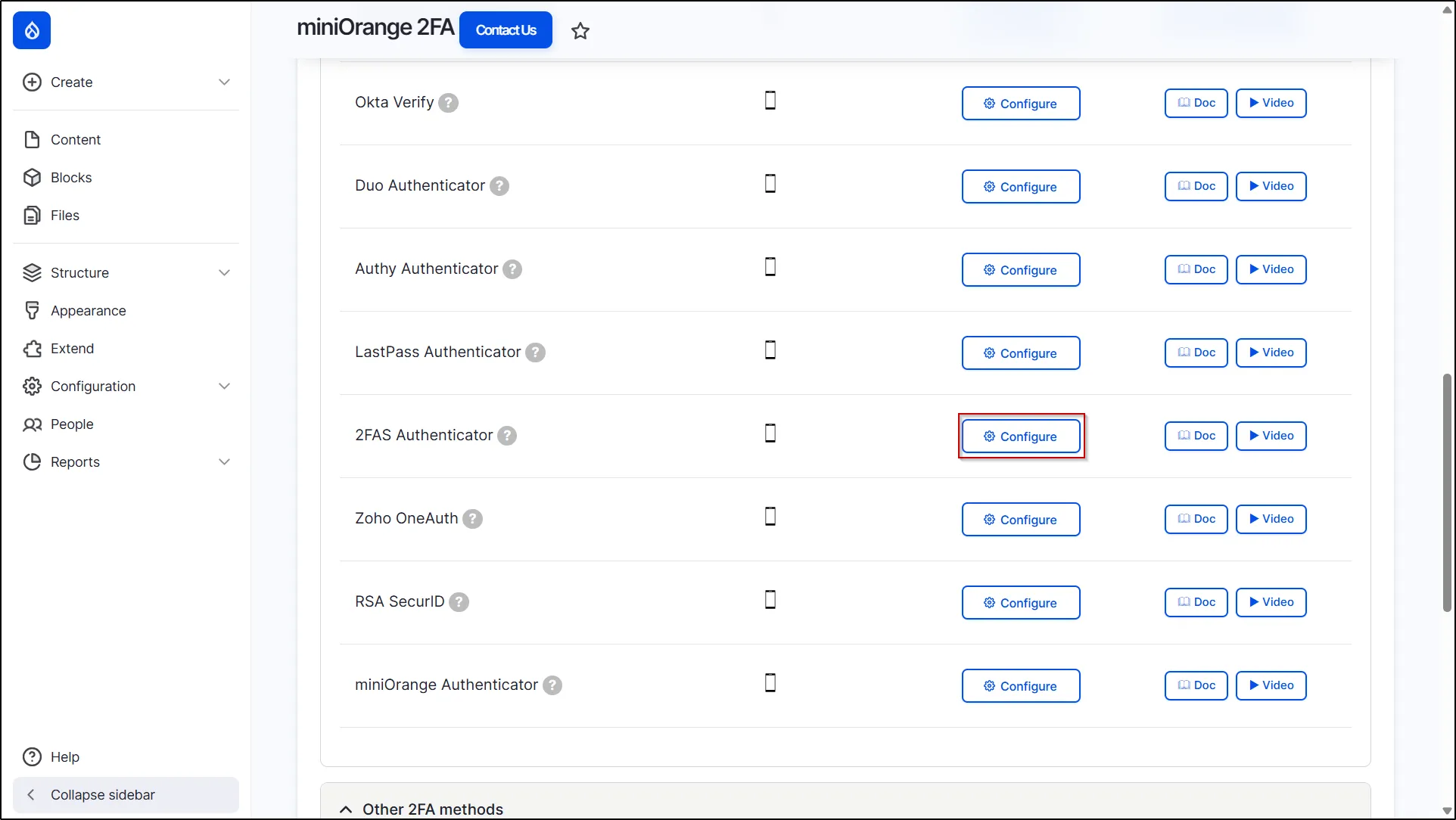Open Doc for Authy Authenticator
This screenshot has width=1456, height=820.
[x=1196, y=269]
